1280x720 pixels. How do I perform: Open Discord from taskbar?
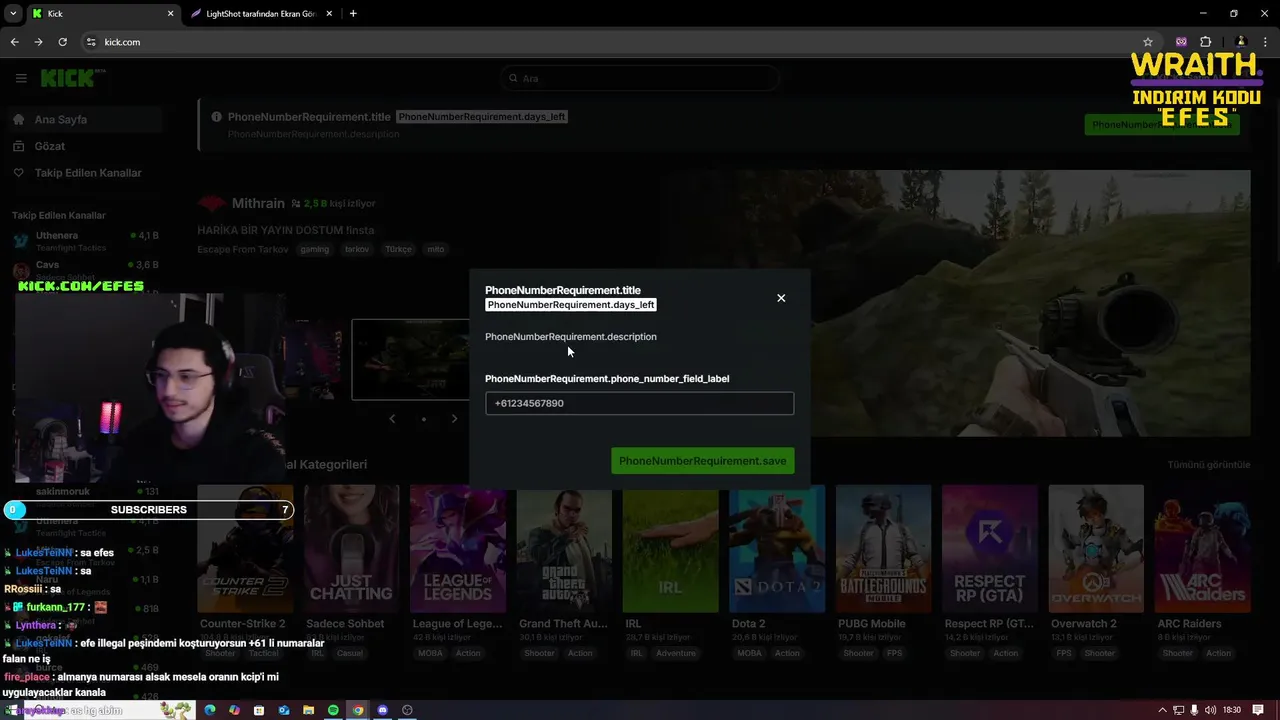point(382,710)
